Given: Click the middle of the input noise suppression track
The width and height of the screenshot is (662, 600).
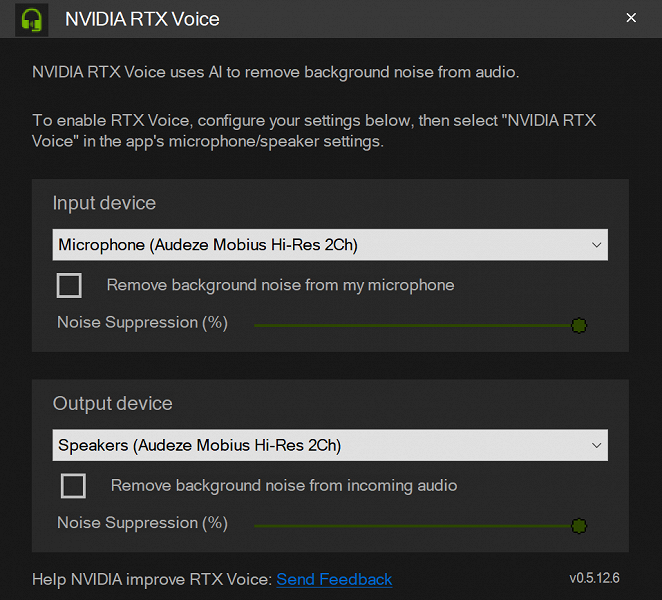Looking at the screenshot, I should click(416, 325).
